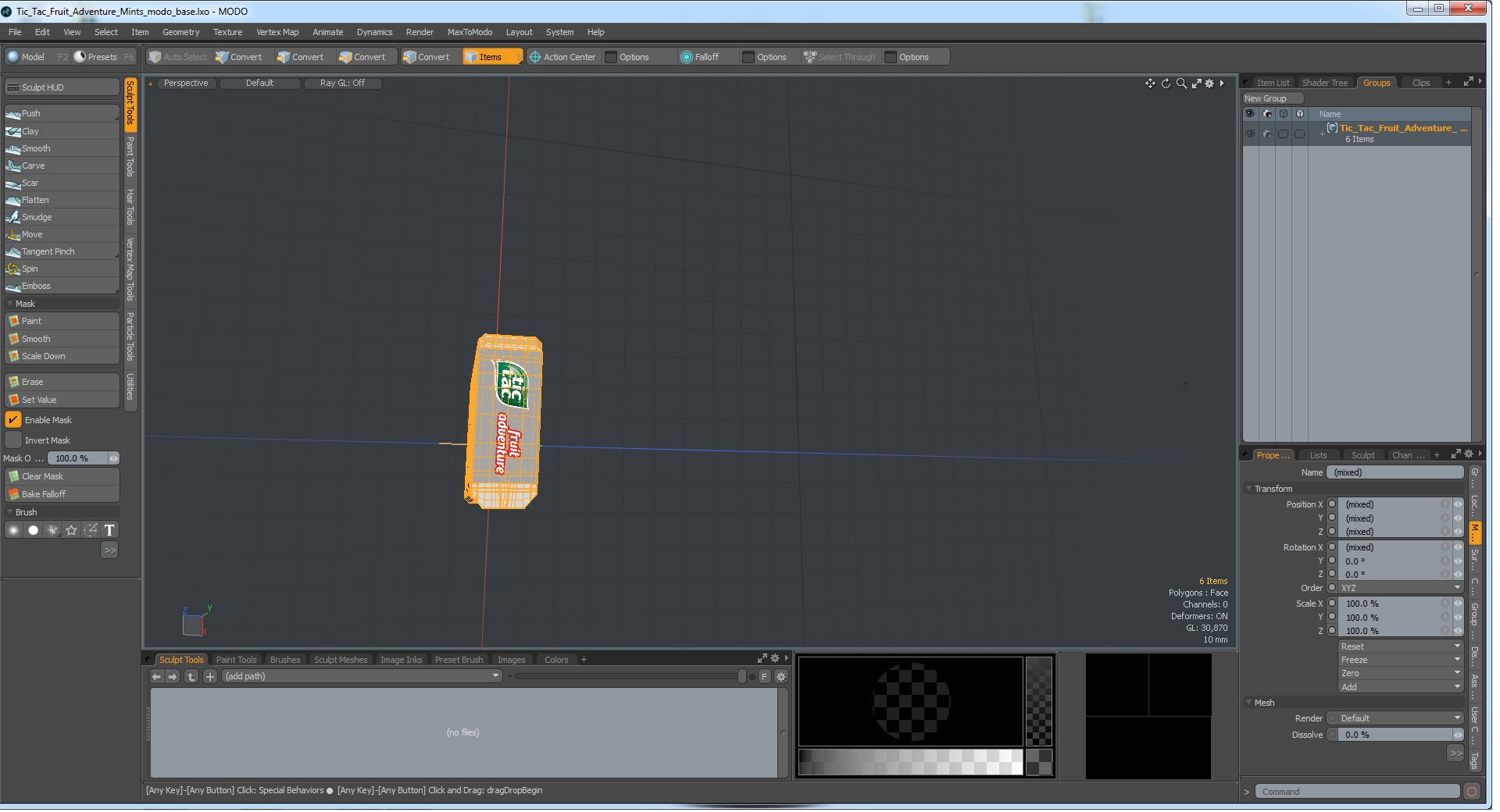Switch to the Paint Tools bottom tab

click(x=236, y=661)
